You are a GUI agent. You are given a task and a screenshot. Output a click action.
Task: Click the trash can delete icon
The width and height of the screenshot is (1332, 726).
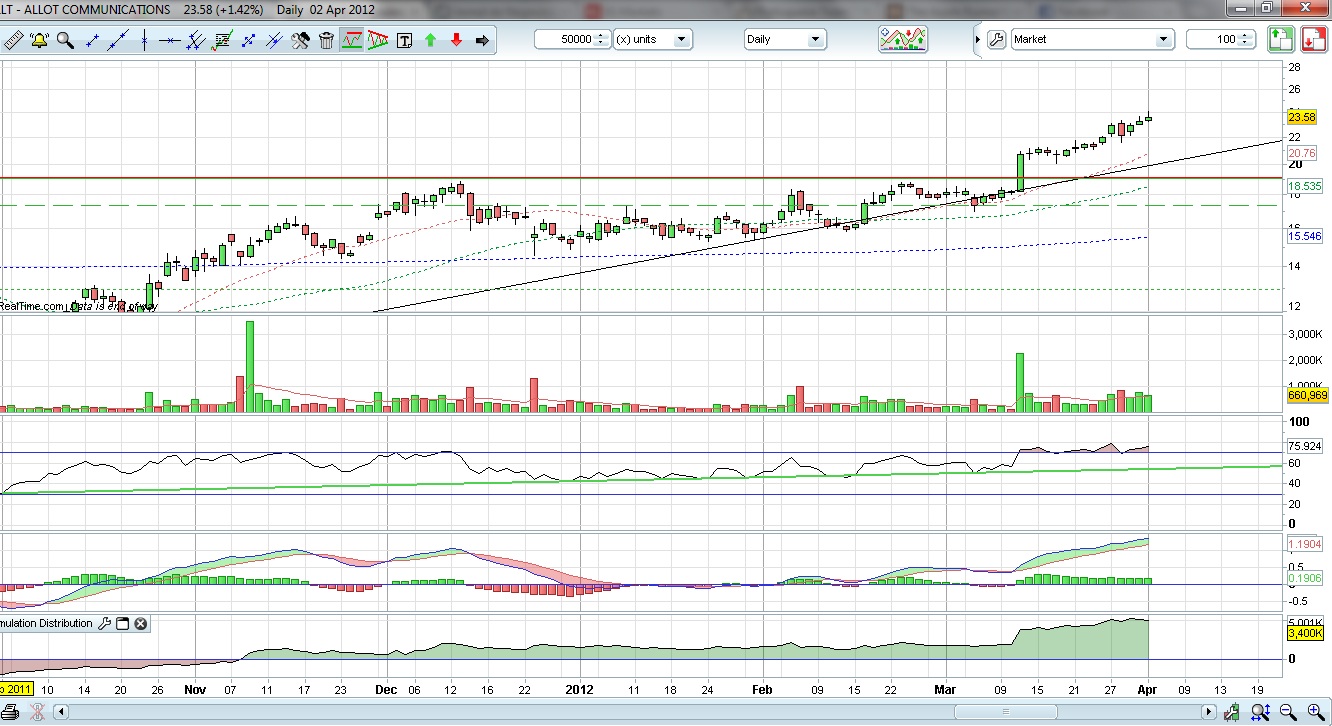326,40
